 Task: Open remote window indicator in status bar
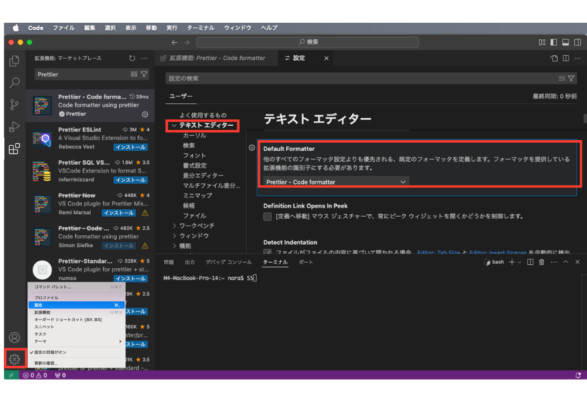coord(11,375)
